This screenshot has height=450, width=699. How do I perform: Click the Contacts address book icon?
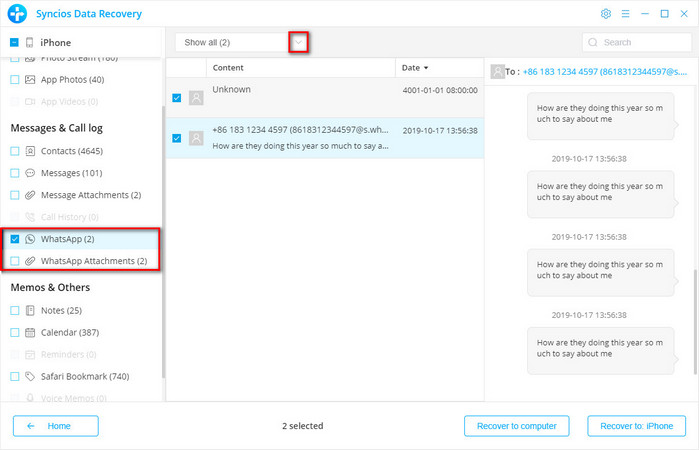[30, 151]
